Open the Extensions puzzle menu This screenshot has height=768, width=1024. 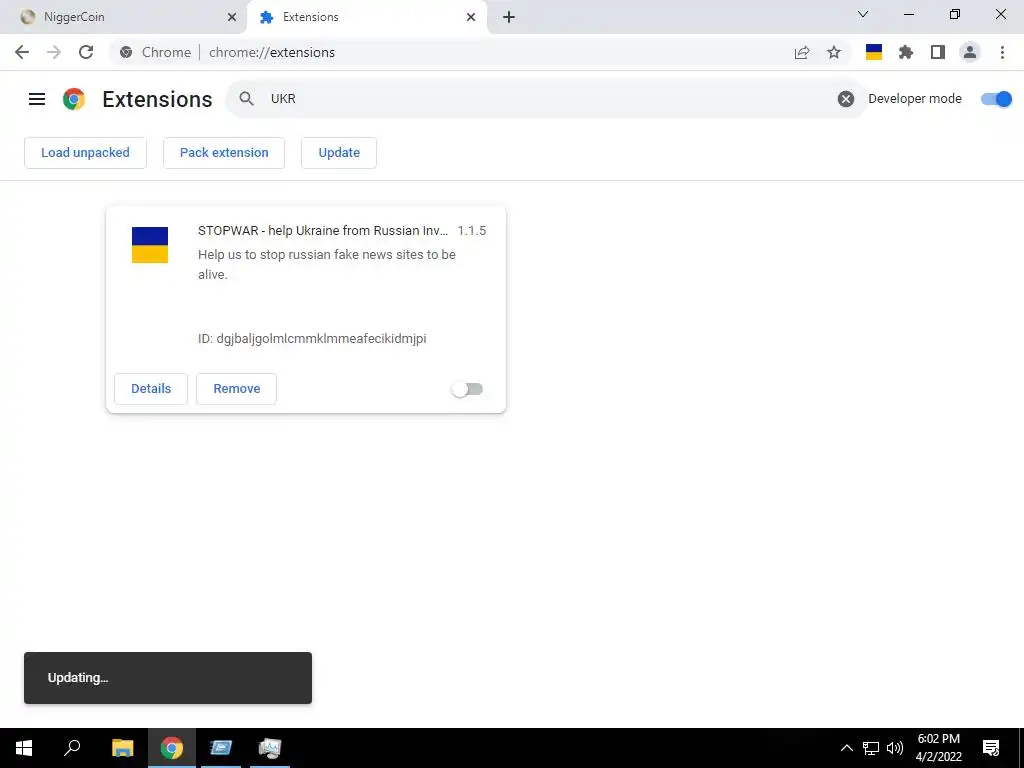[x=906, y=52]
